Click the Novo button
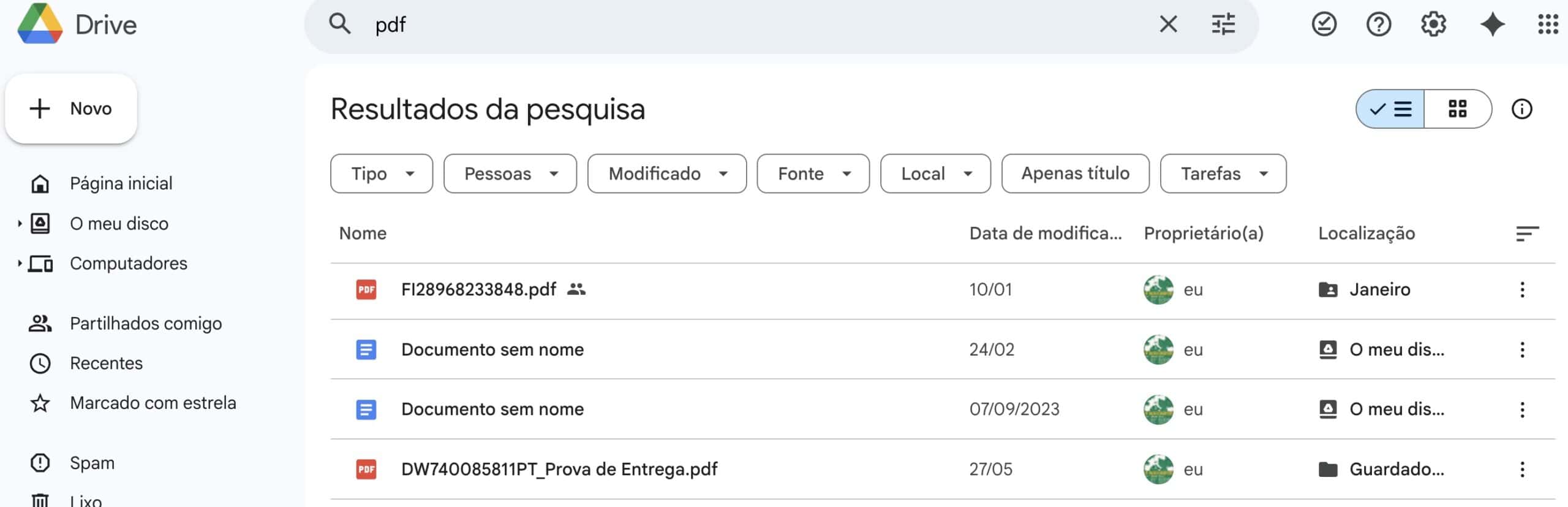 coord(71,109)
